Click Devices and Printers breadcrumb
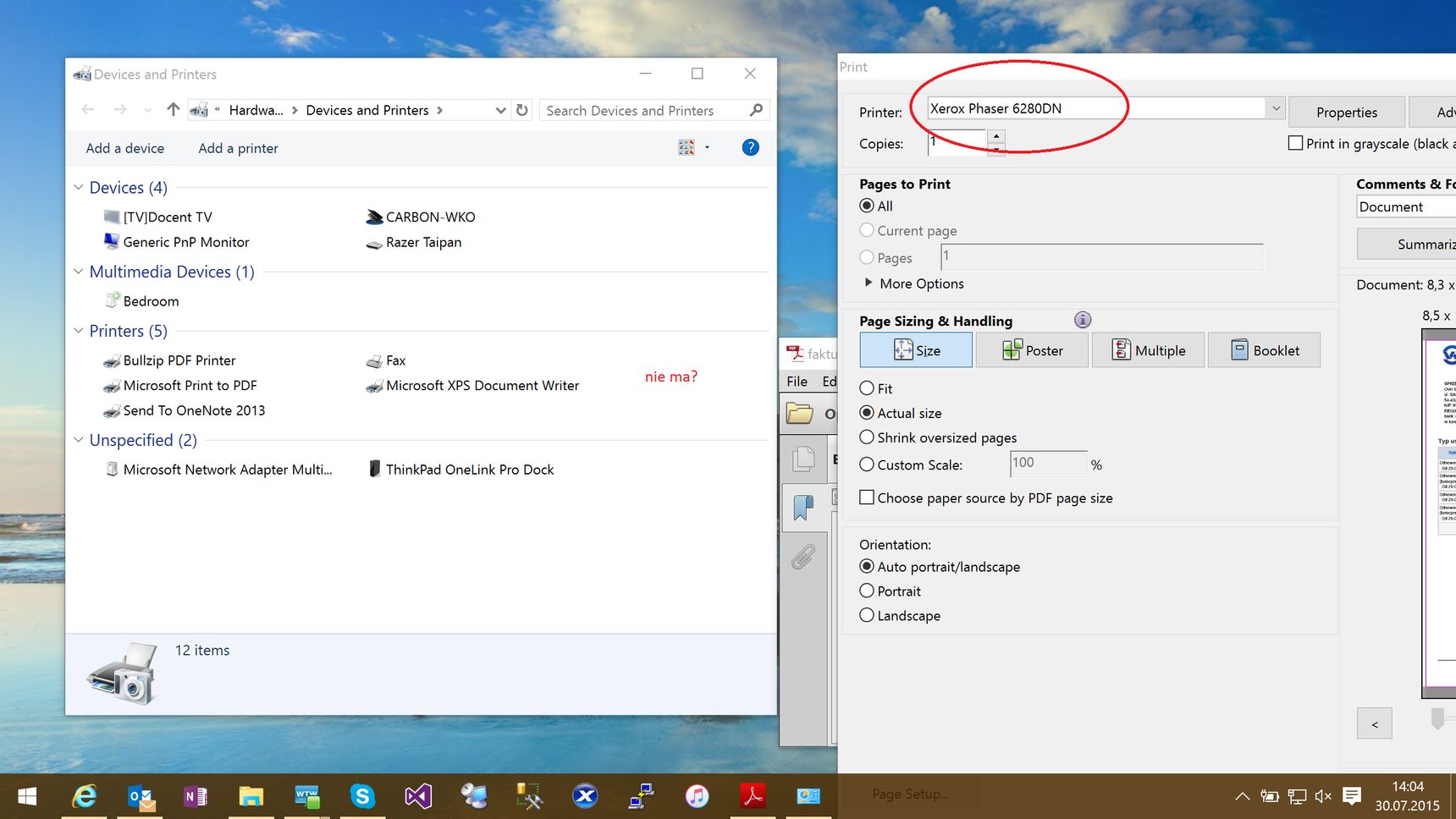 pos(367,110)
